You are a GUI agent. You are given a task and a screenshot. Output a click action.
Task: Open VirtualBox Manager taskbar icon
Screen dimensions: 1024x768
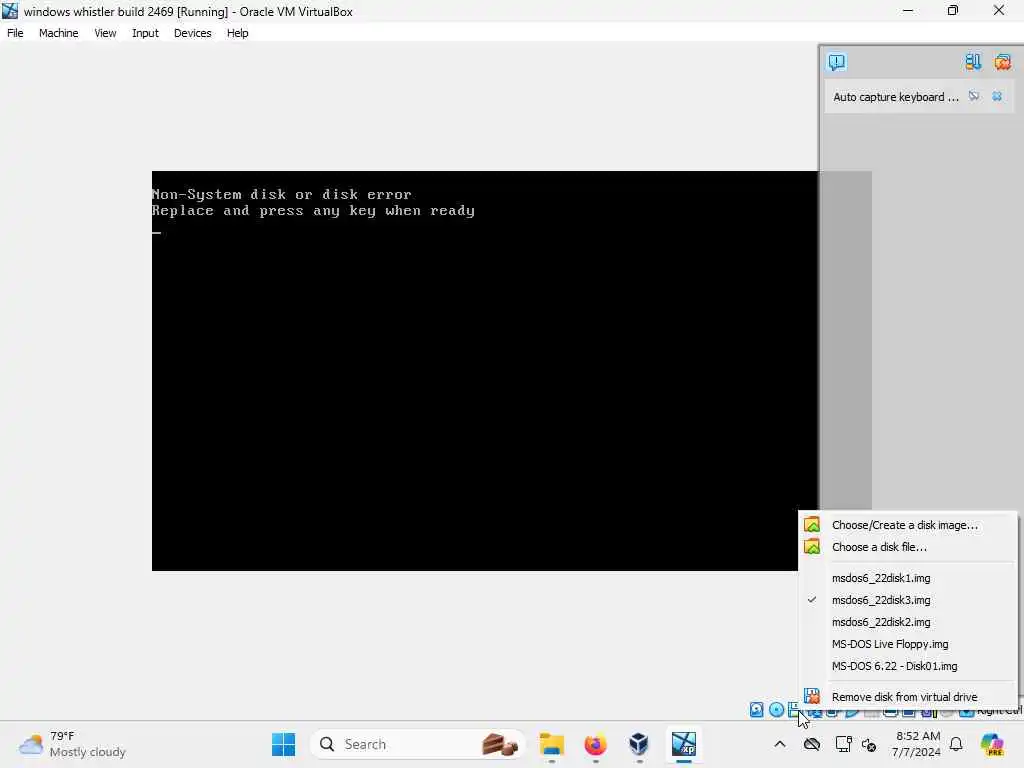tap(639, 744)
